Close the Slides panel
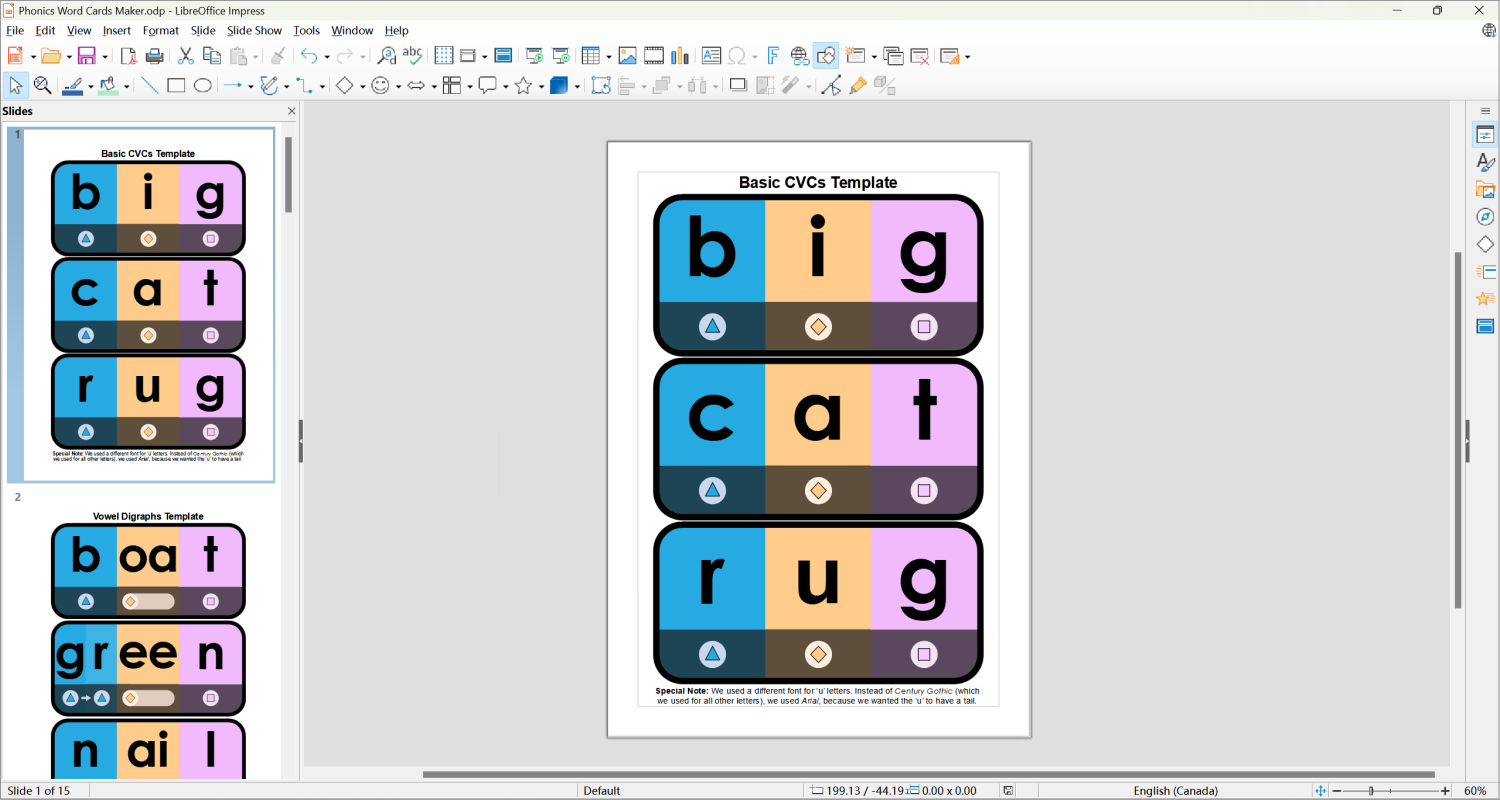This screenshot has width=1500, height=800. (x=292, y=111)
